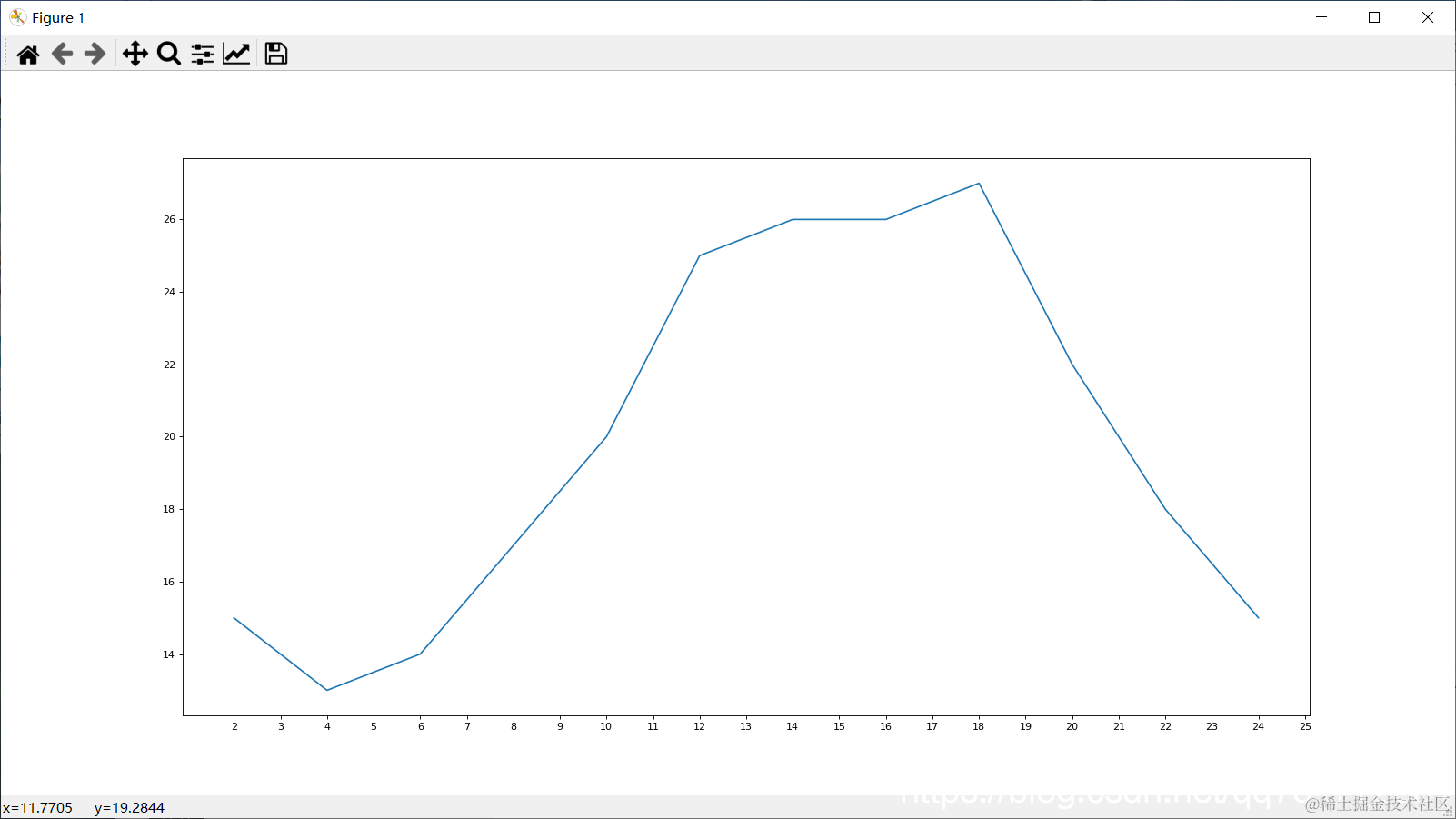The width and height of the screenshot is (1456, 819).
Task: Click the Figure 1 window icon
Action: click(17, 17)
